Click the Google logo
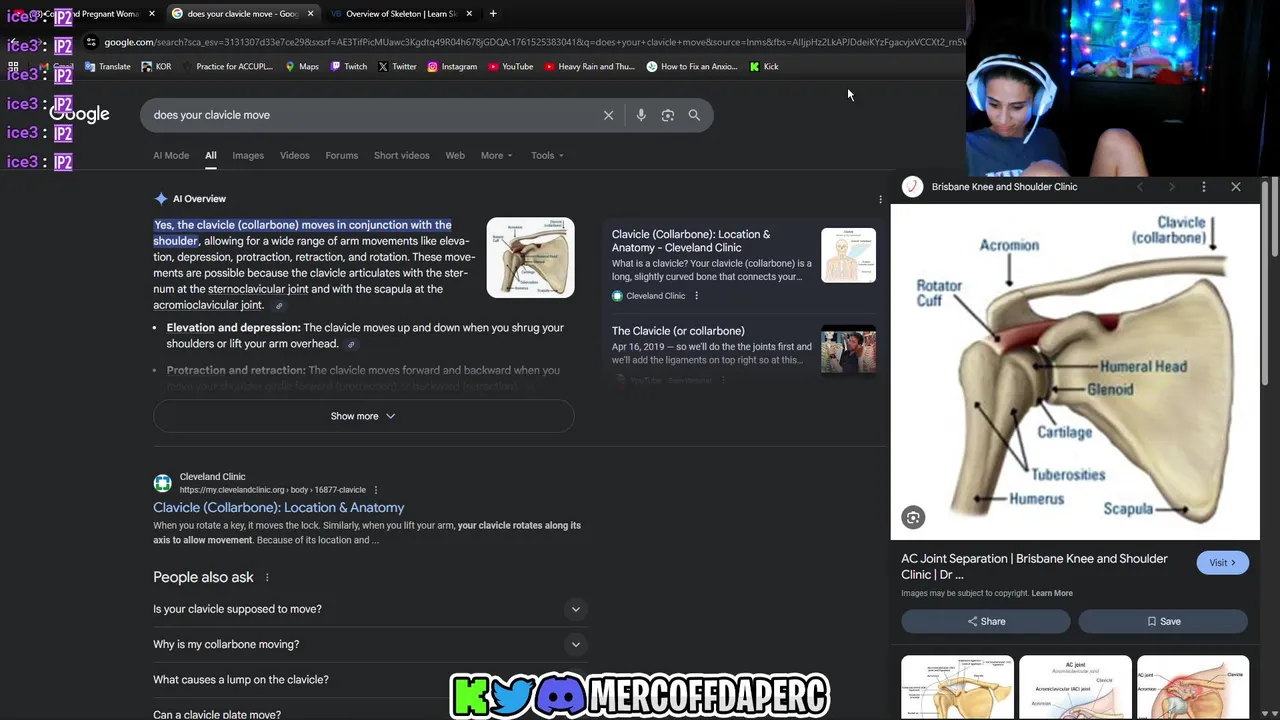The width and height of the screenshot is (1280, 720). [80, 114]
